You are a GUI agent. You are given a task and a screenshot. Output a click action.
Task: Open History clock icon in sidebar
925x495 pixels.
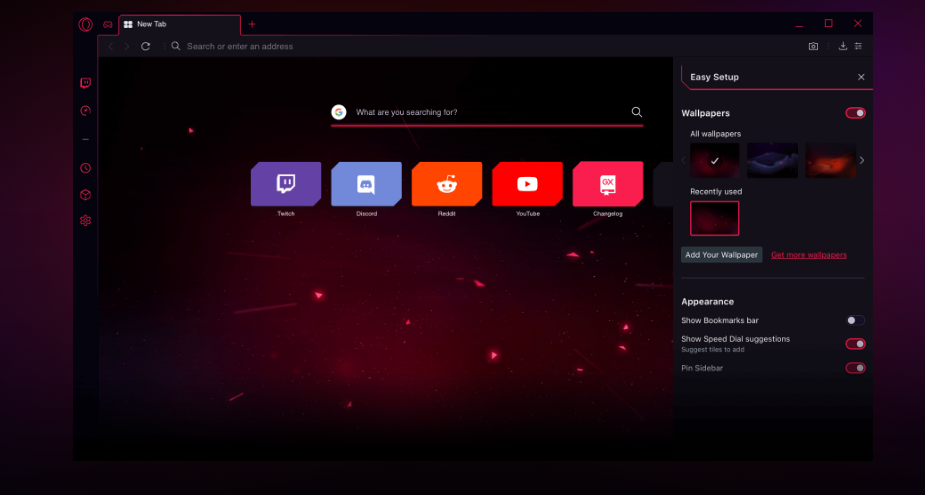click(x=86, y=168)
